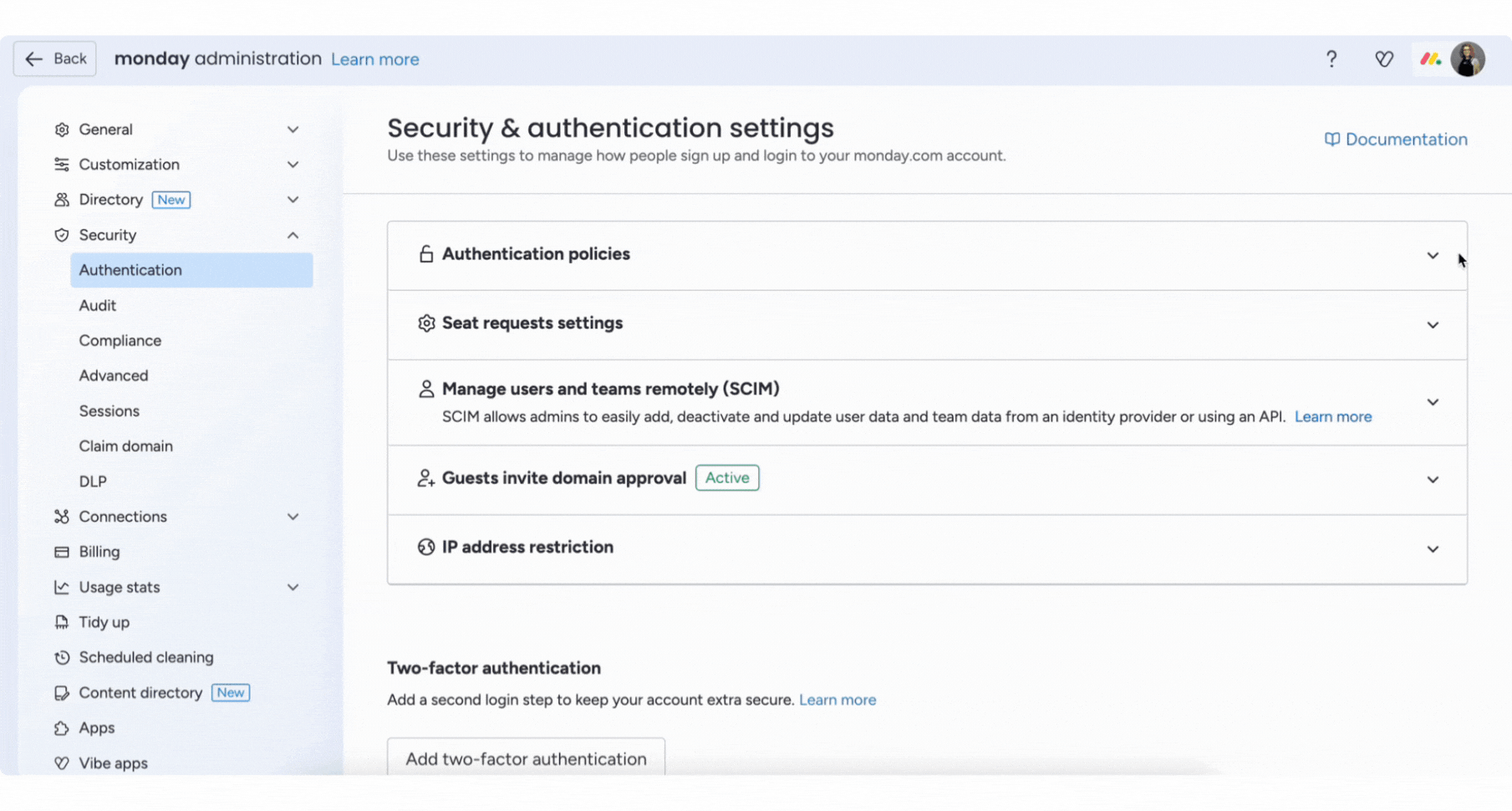Click Learn more in the SCIM description

(1333, 416)
